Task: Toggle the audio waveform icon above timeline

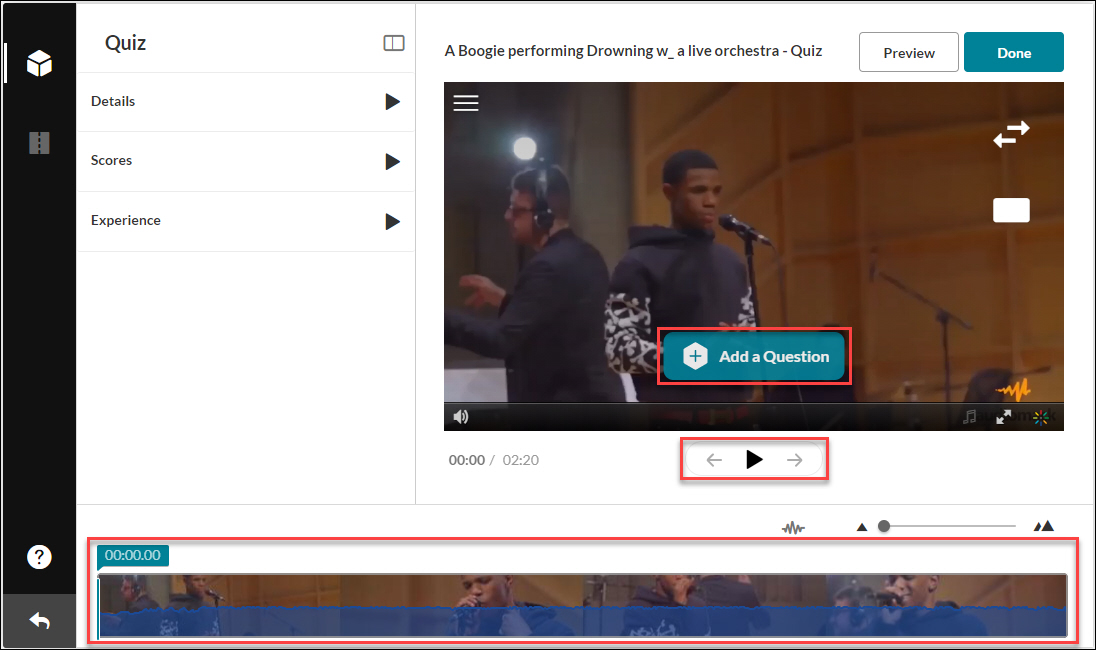Action: [x=793, y=528]
